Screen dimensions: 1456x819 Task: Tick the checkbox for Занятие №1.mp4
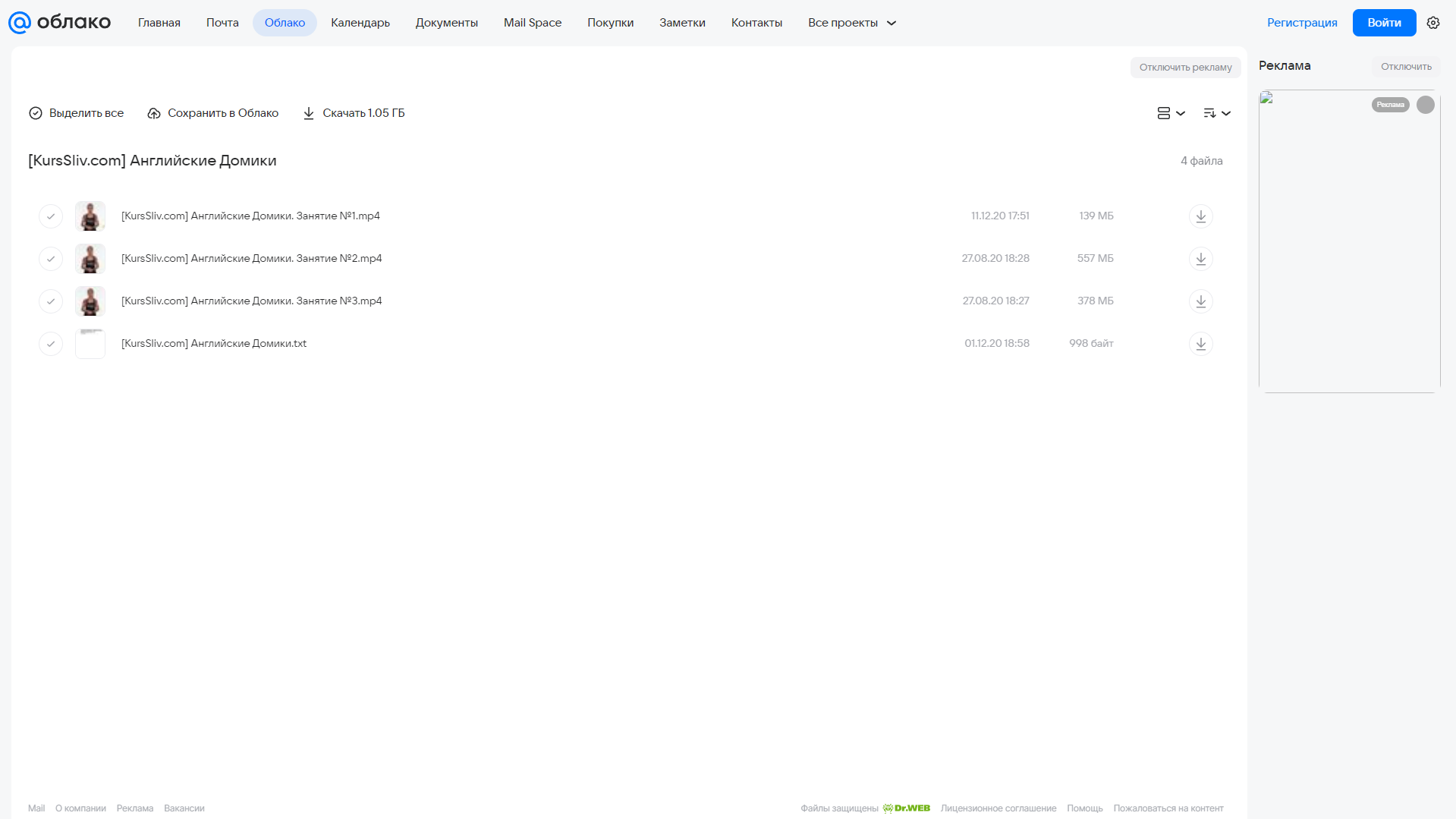coord(51,216)
